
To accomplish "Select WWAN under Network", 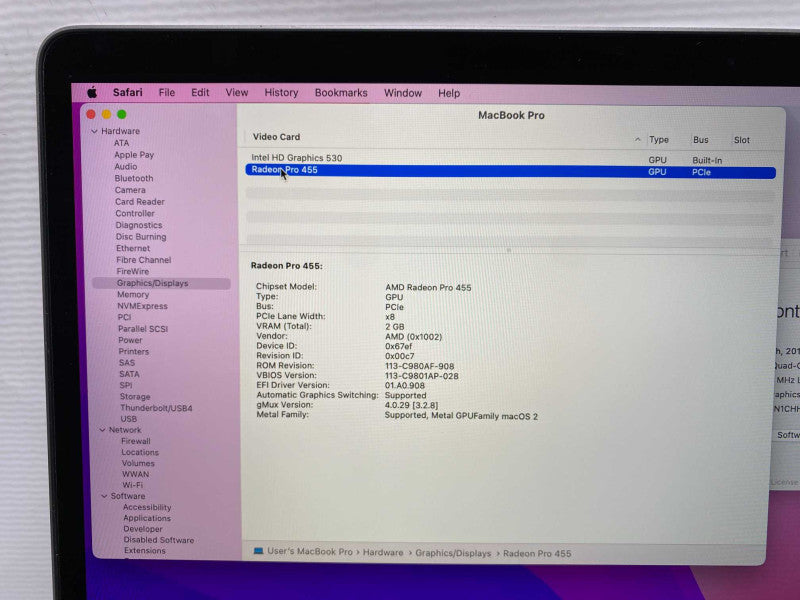I will [135, 474].
